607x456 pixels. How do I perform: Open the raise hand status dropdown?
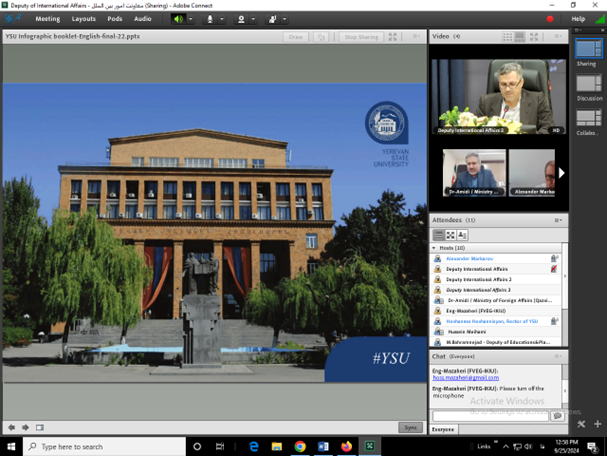(x=285, y=19)
